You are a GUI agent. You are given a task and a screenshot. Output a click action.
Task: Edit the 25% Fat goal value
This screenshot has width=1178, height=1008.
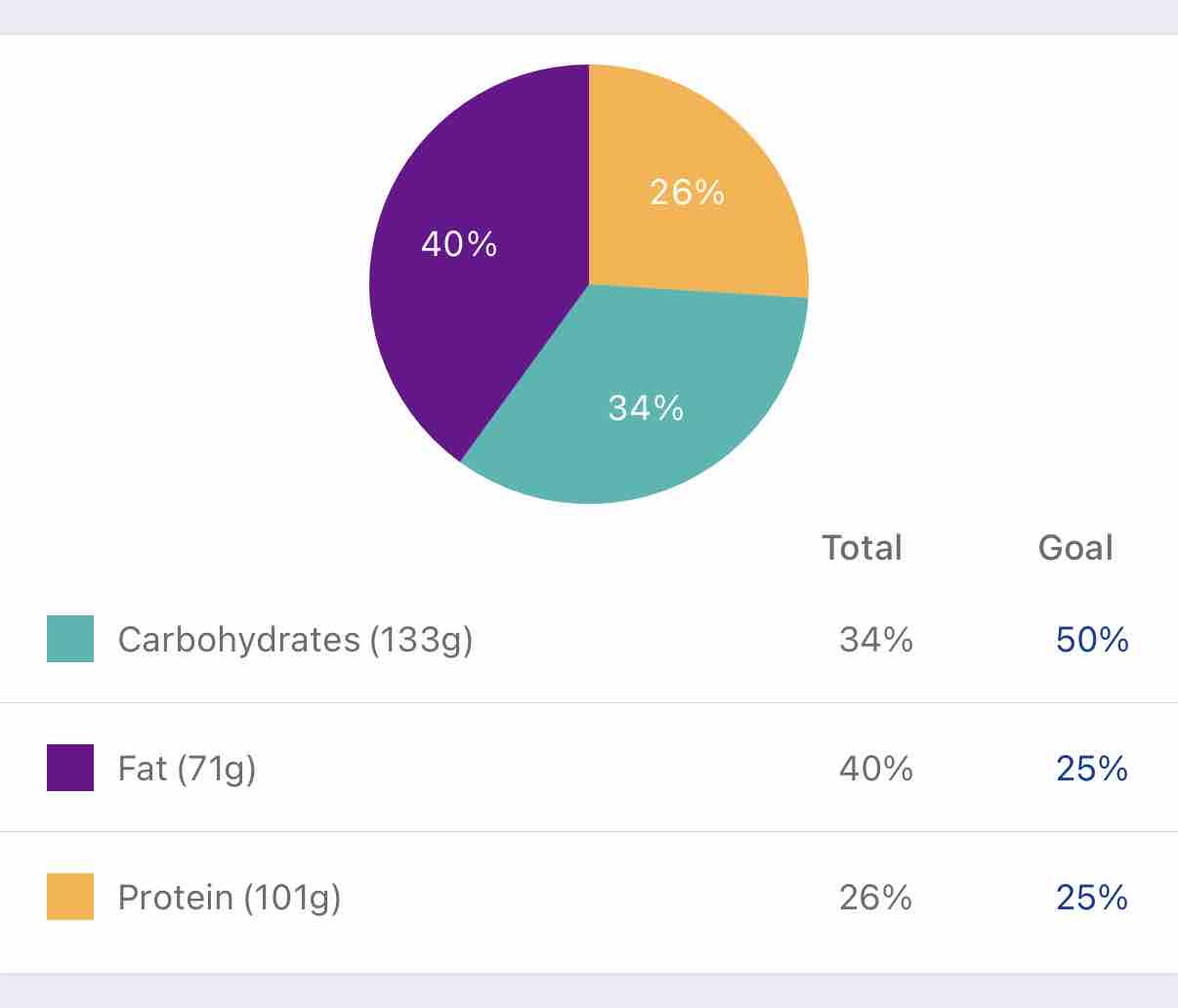click(1092, 769)
